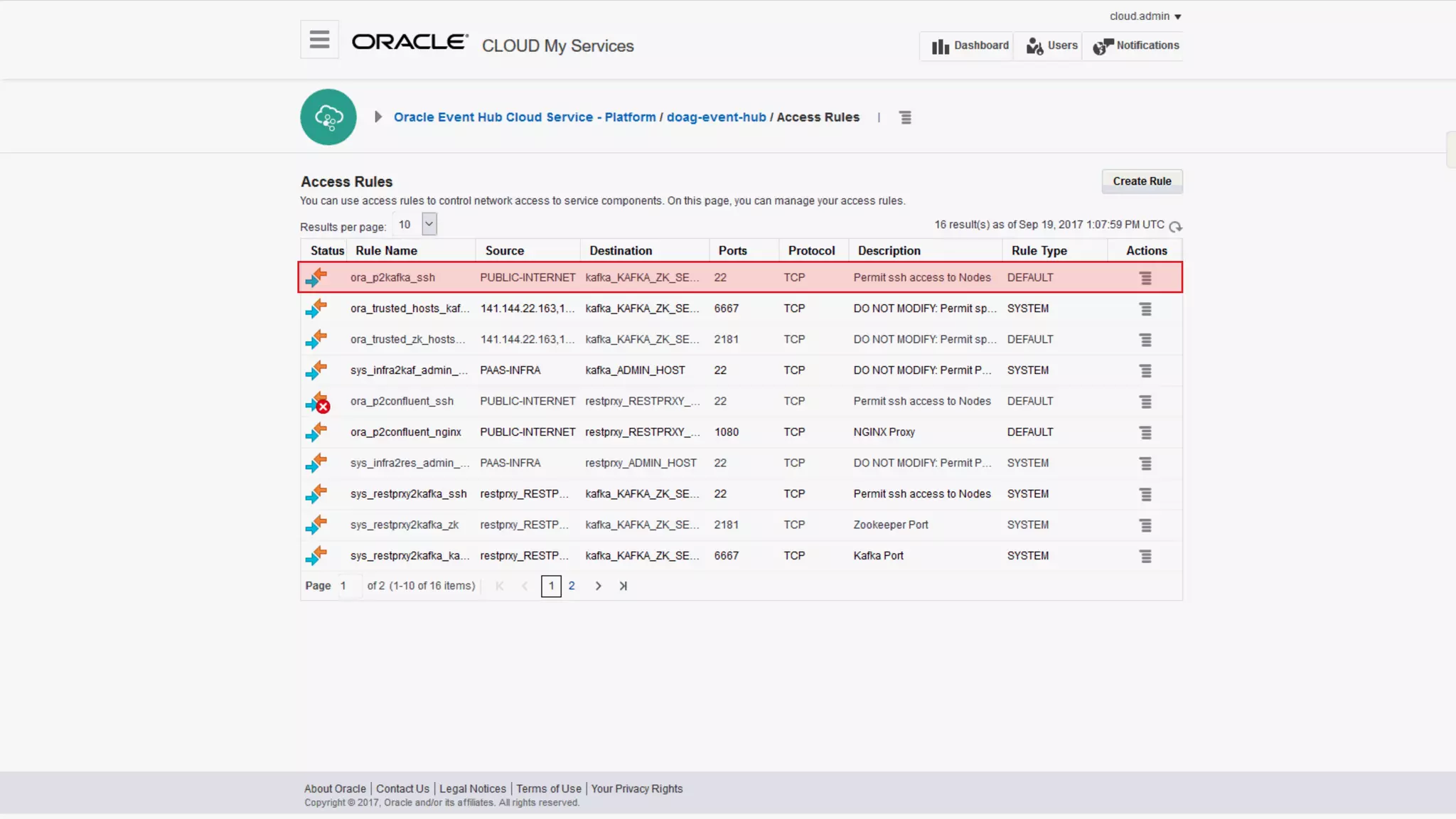Expand the service details triangle
This screenshot has height=819, width=1456.
point(378,117)
